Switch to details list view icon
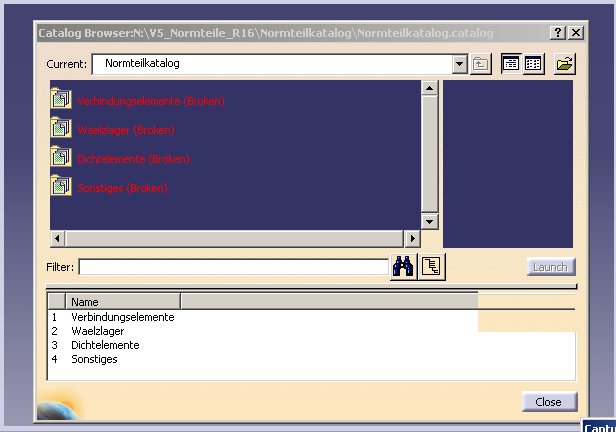Screen dimensions: 616x432 511,64
